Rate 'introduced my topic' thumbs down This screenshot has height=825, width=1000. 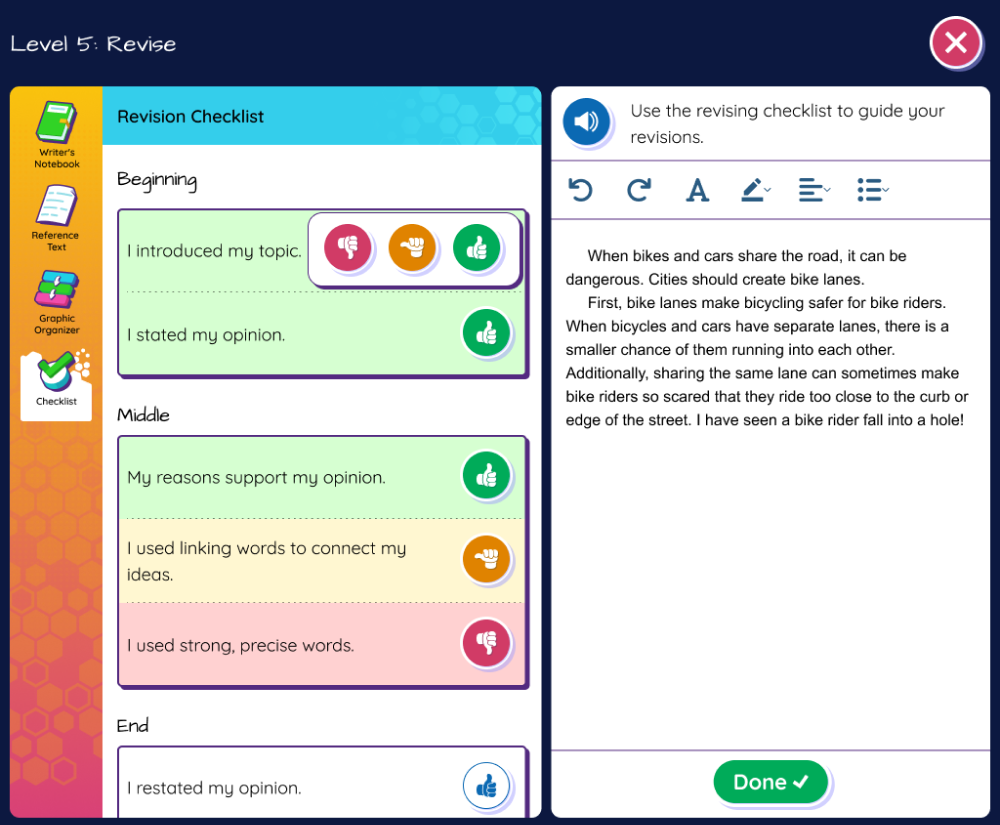tap(348, 248)
